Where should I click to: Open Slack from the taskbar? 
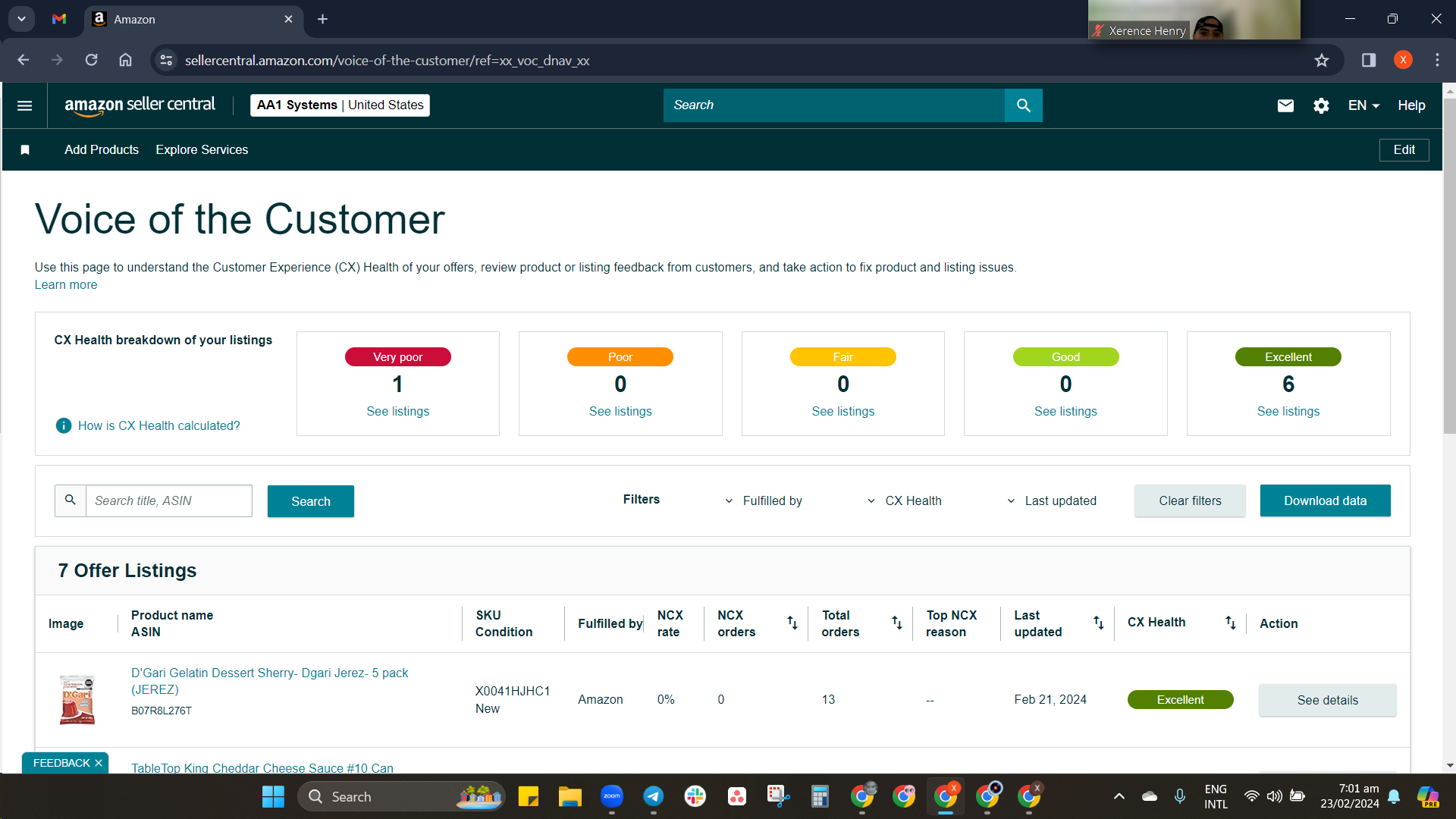(695, 796)
